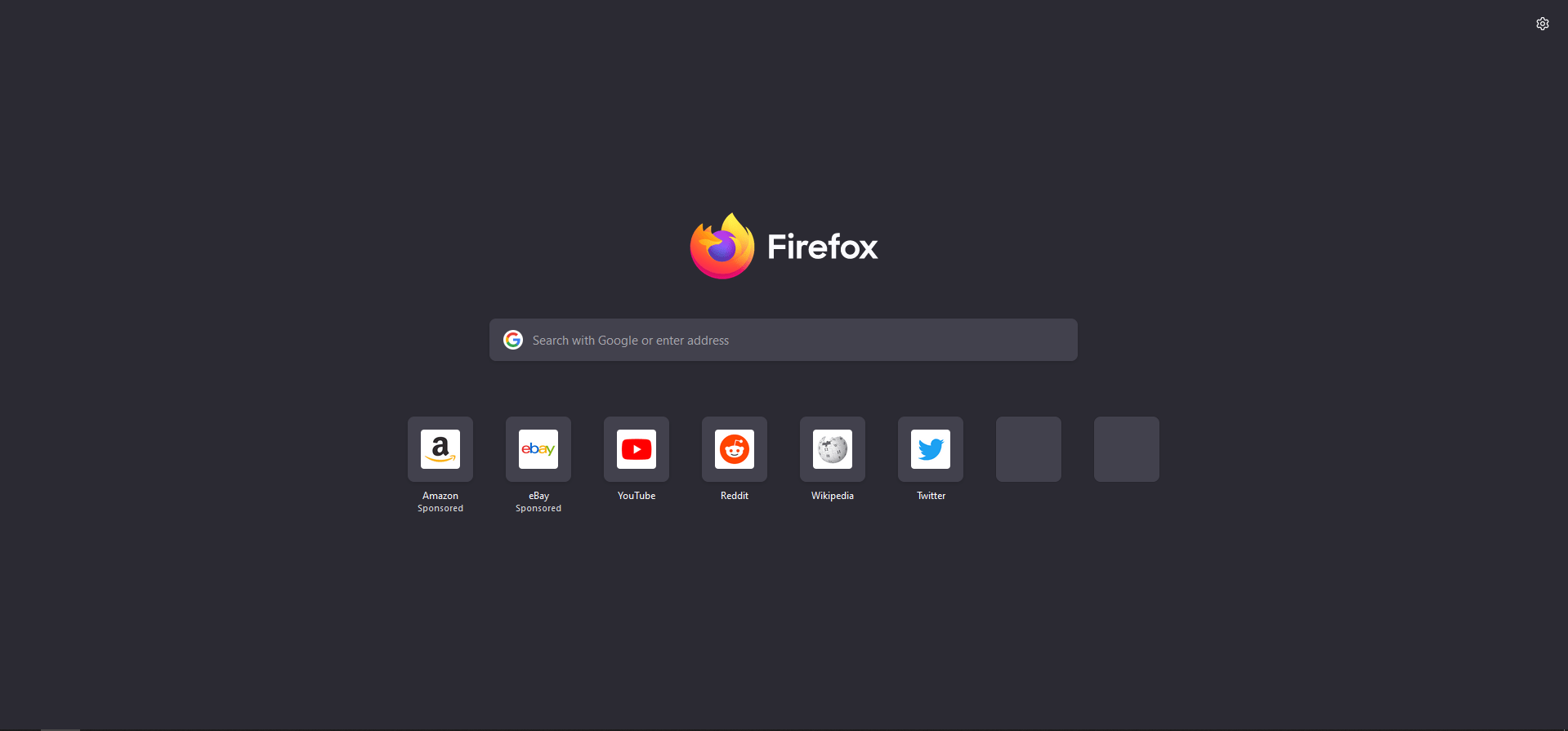This screenshot has width=1568, height=731.
Task: Click the Sponsored text under eBay
Action: click(x=538, y=508)
